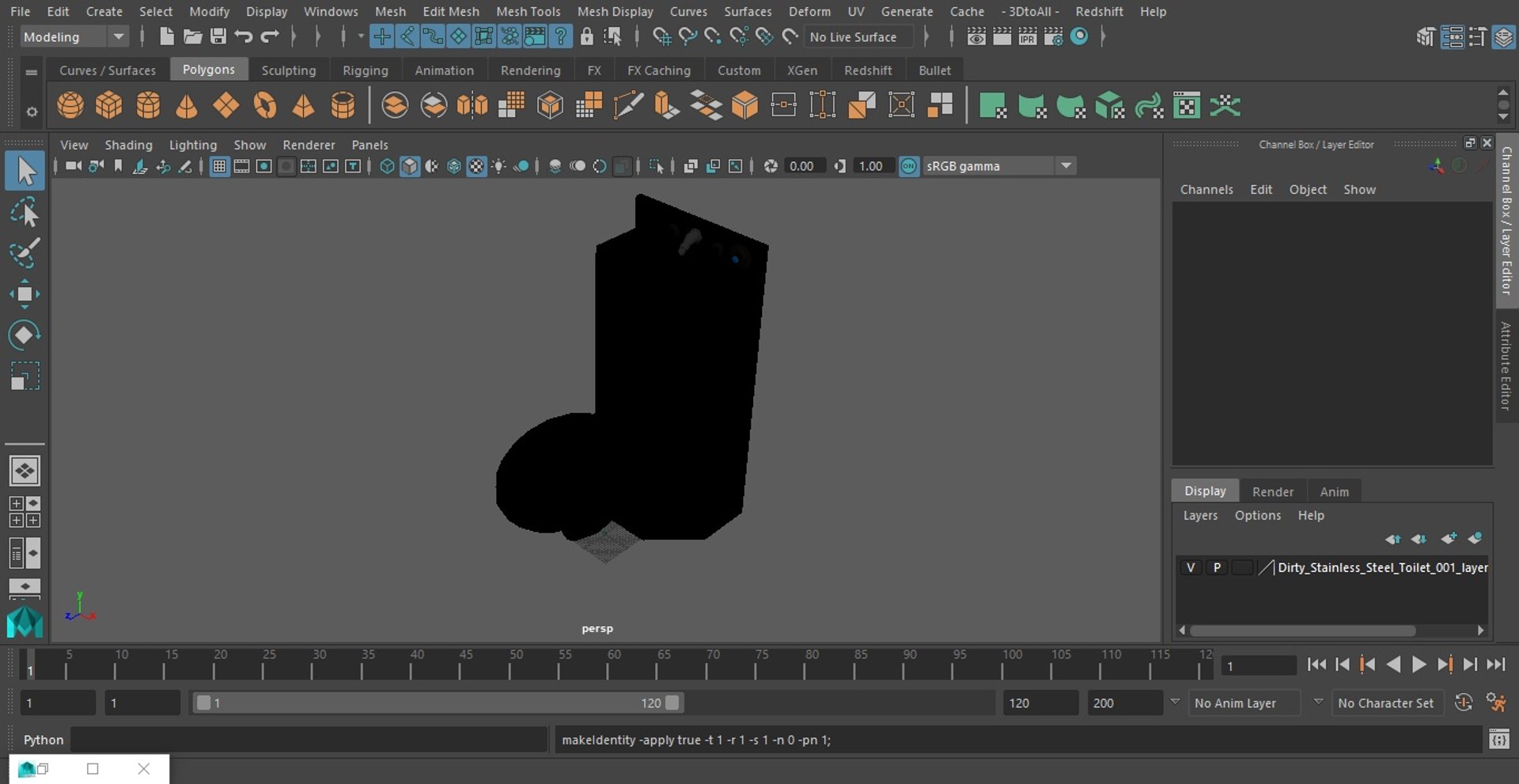This screenshot has width=1519, height=784.
Task: Switch to the Rigging shelf tab
Action: click(x=366, y=70)
